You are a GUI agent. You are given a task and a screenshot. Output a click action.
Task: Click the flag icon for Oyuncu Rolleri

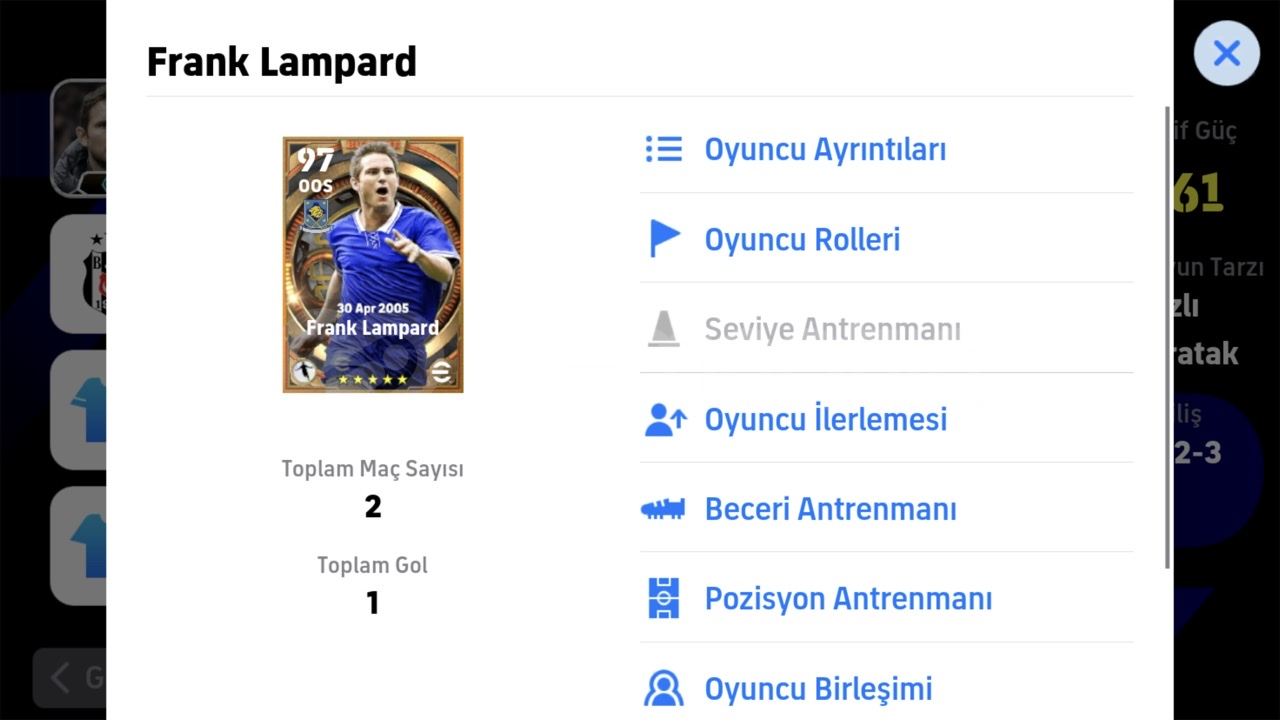point(664,240)
